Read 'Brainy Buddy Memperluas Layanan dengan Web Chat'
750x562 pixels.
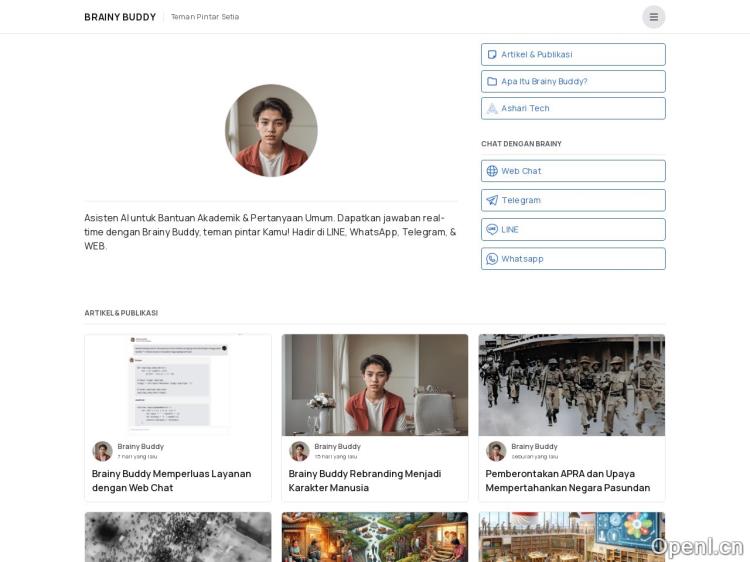tap(171, 480)
